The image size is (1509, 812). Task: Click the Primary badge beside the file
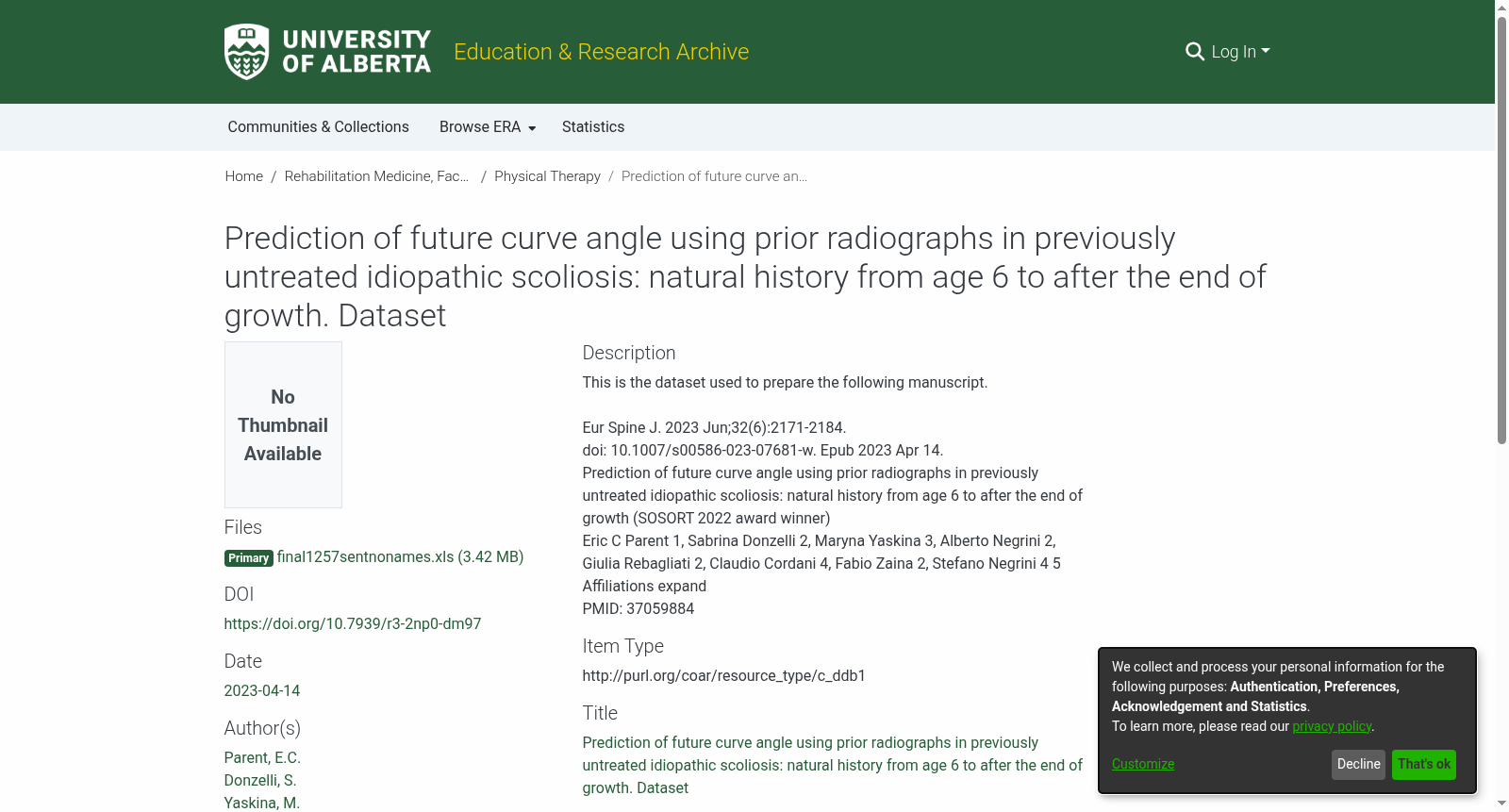coord(249,558)
